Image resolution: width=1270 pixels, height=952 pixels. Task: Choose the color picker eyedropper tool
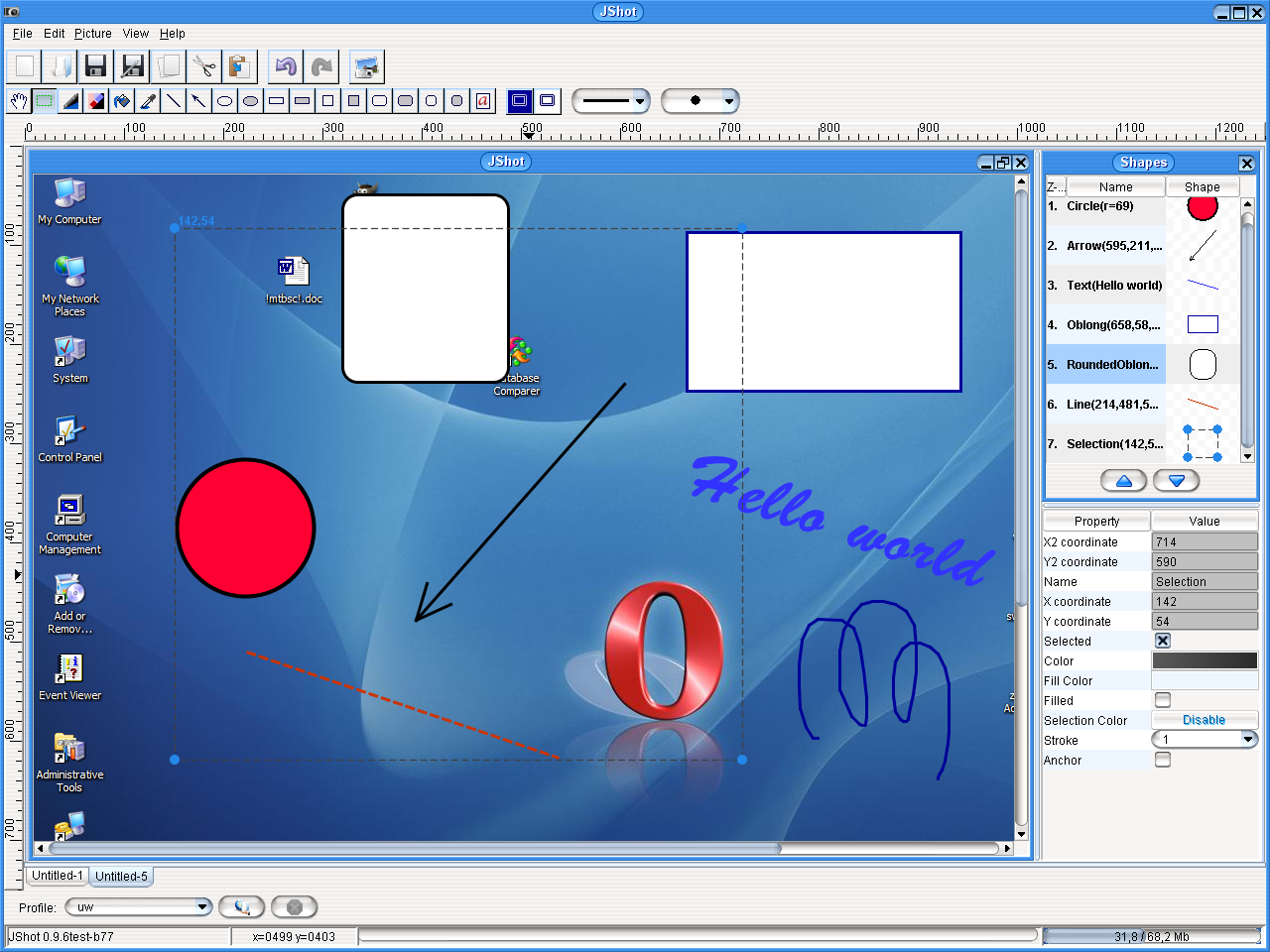[x=148, y=101]
